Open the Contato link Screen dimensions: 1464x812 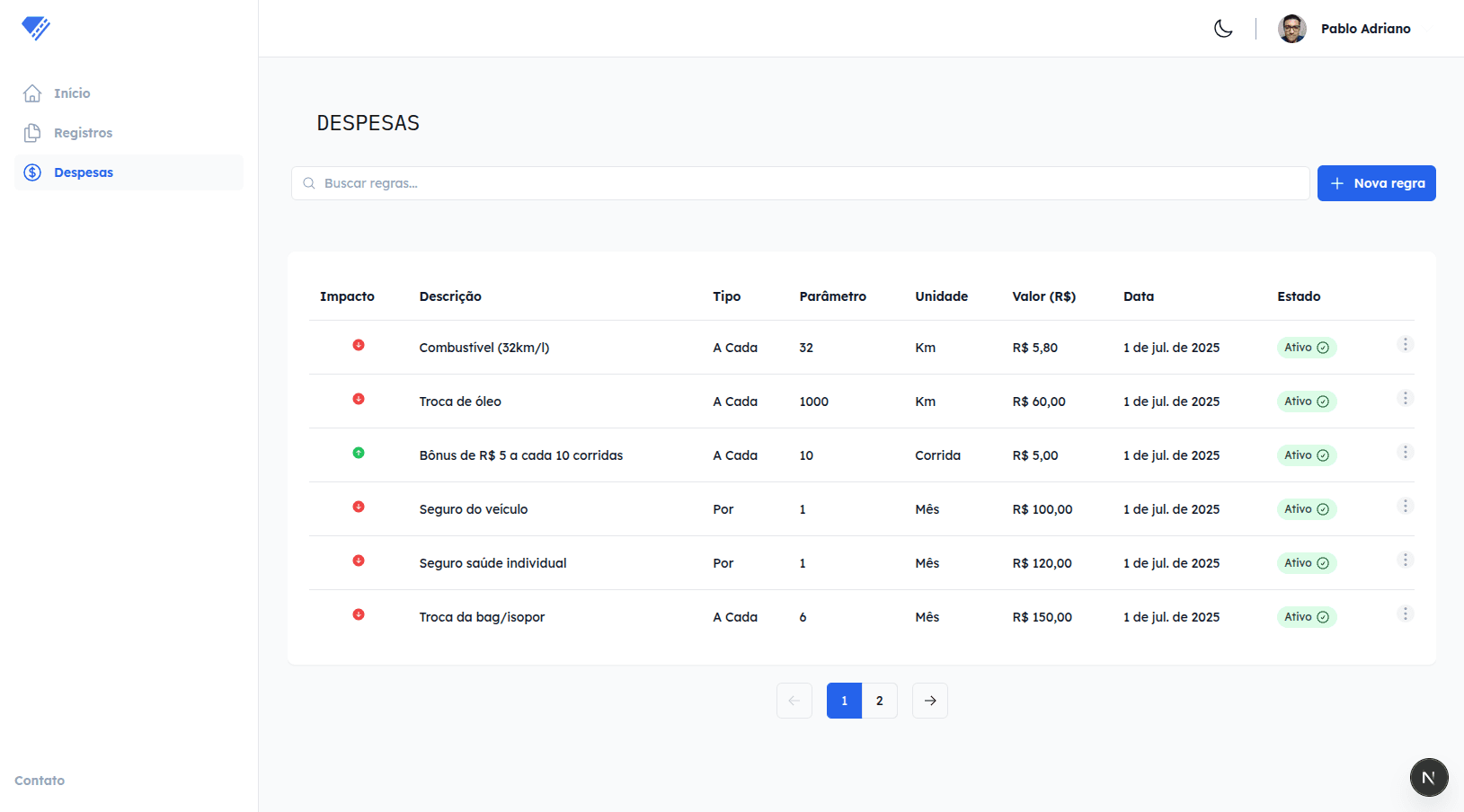pos(40,781)
